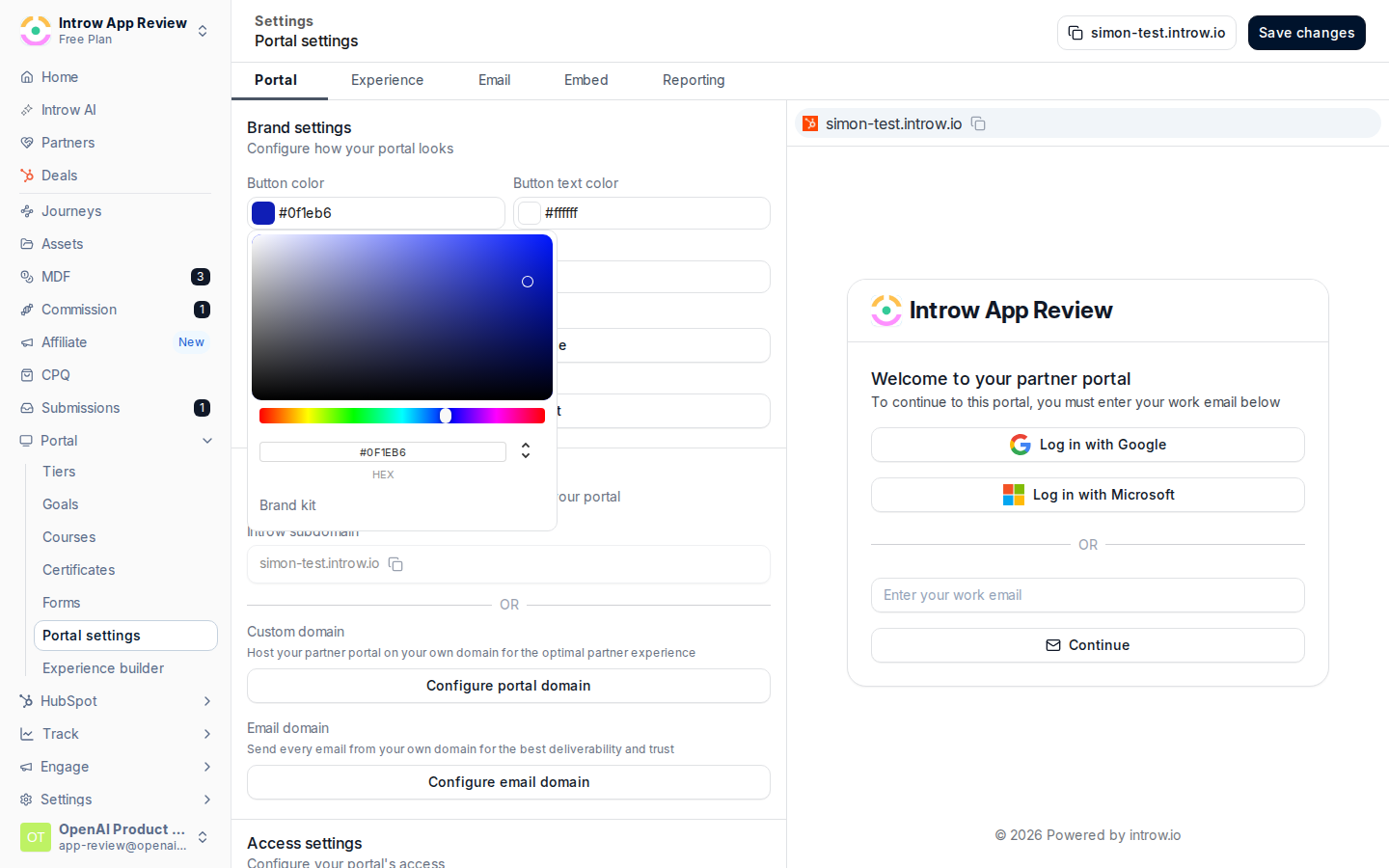The width and height of the screenshot is (1389, 868).
Task: Click the Settings gear icon
Action: tap(27, 800)
